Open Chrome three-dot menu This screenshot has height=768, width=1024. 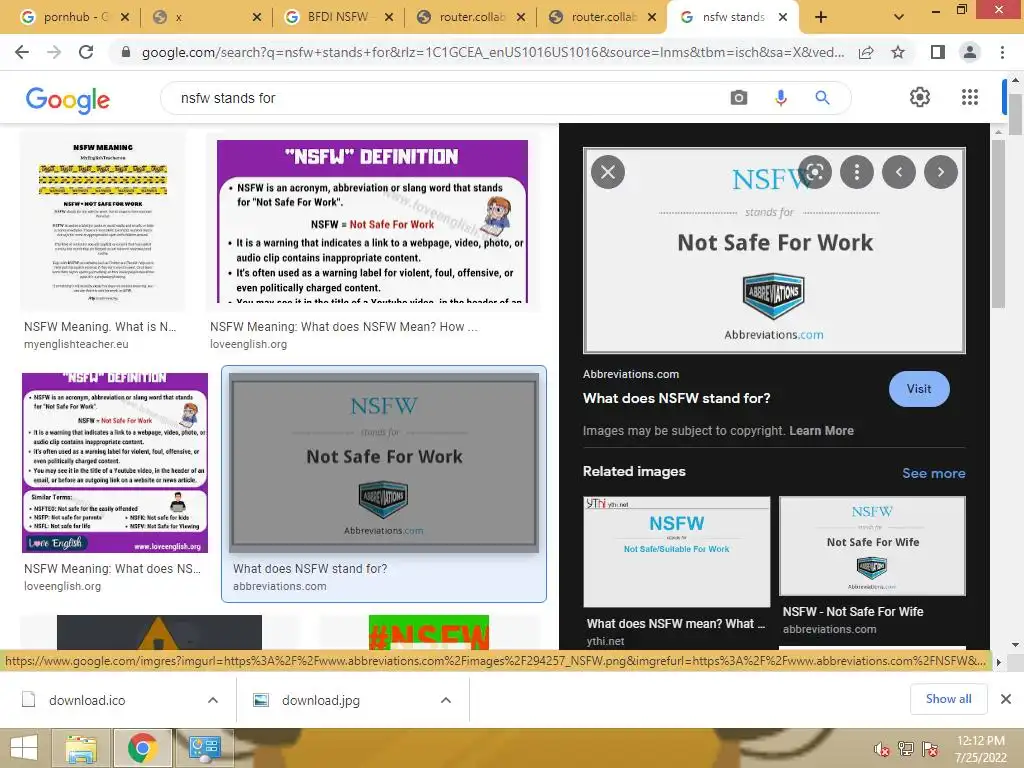click(1002, 52)
